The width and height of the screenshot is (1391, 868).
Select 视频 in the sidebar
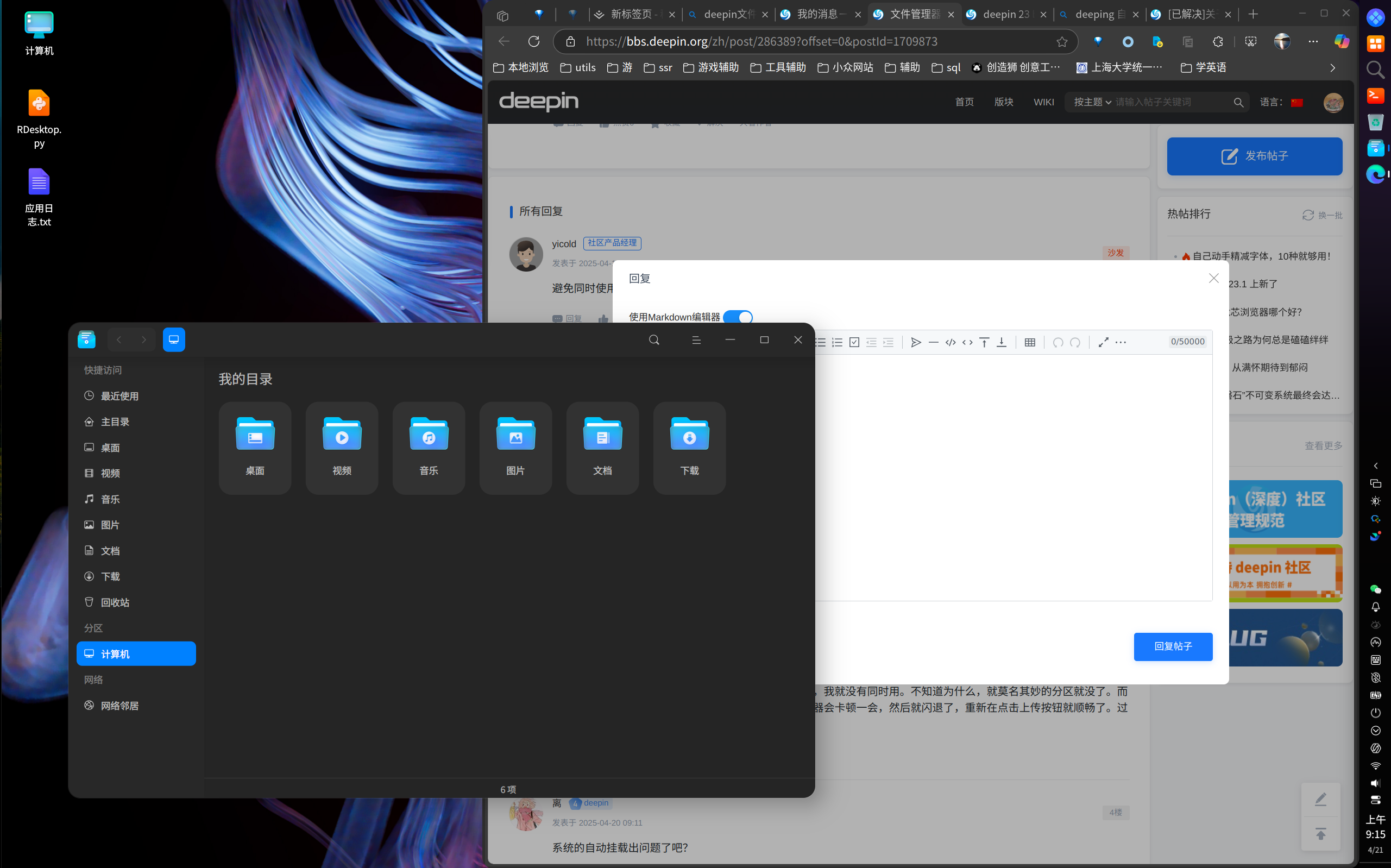coord(136,473)
